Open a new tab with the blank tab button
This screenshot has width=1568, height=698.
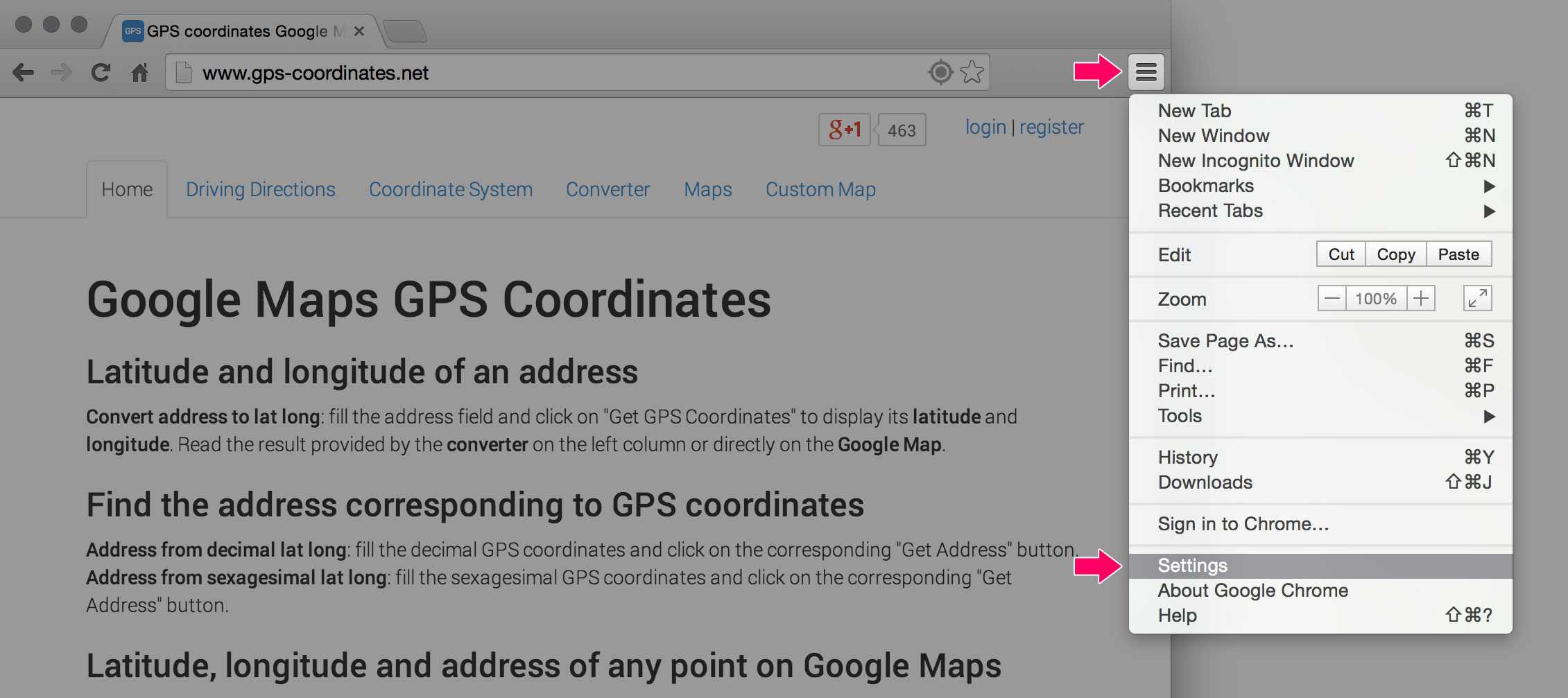(x=405, y=31)
